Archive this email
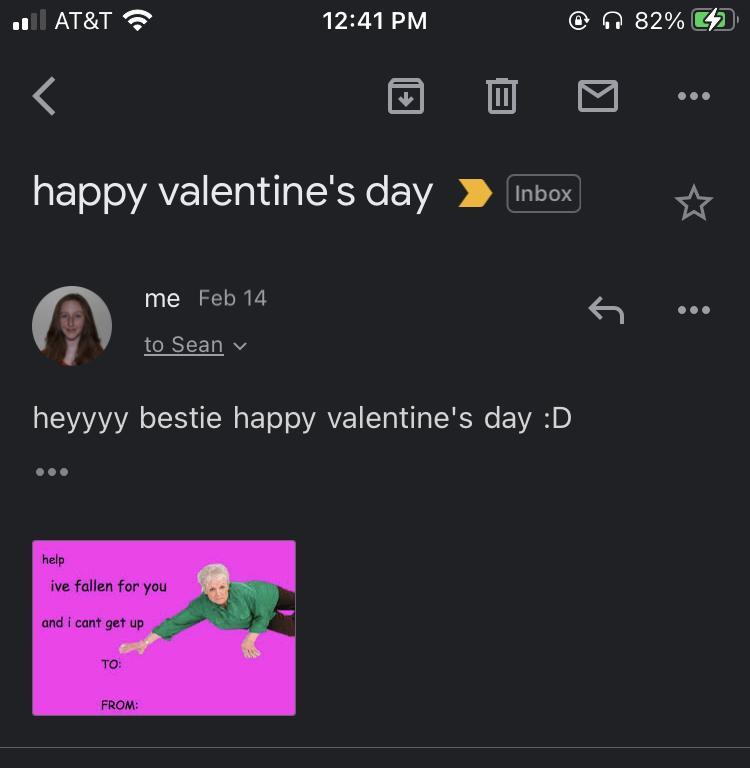The height and width of the screenshot is (768, 750). (406, 96)
